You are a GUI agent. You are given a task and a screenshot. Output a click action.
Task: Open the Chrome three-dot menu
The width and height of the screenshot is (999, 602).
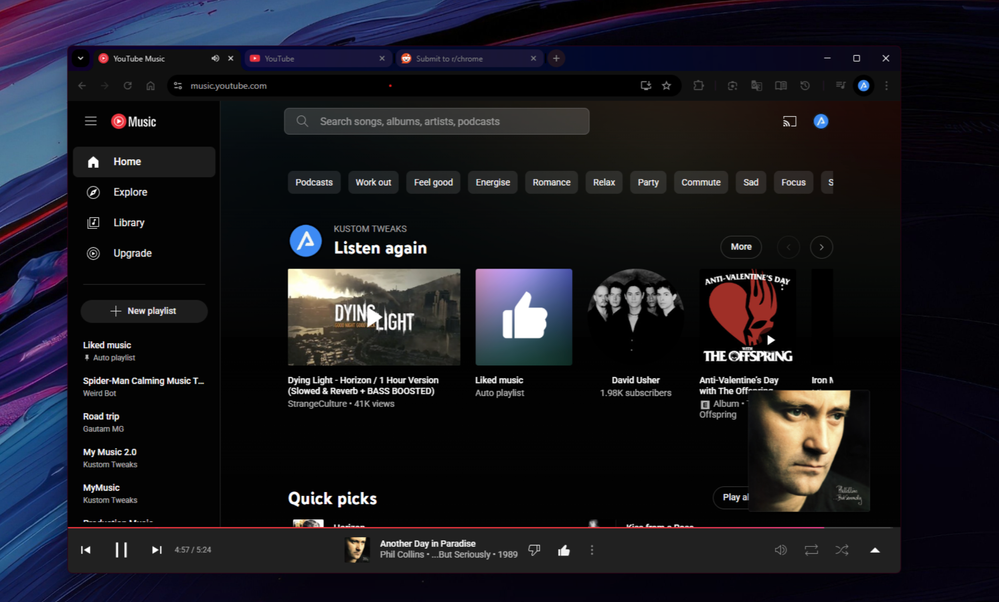point(886,85)
